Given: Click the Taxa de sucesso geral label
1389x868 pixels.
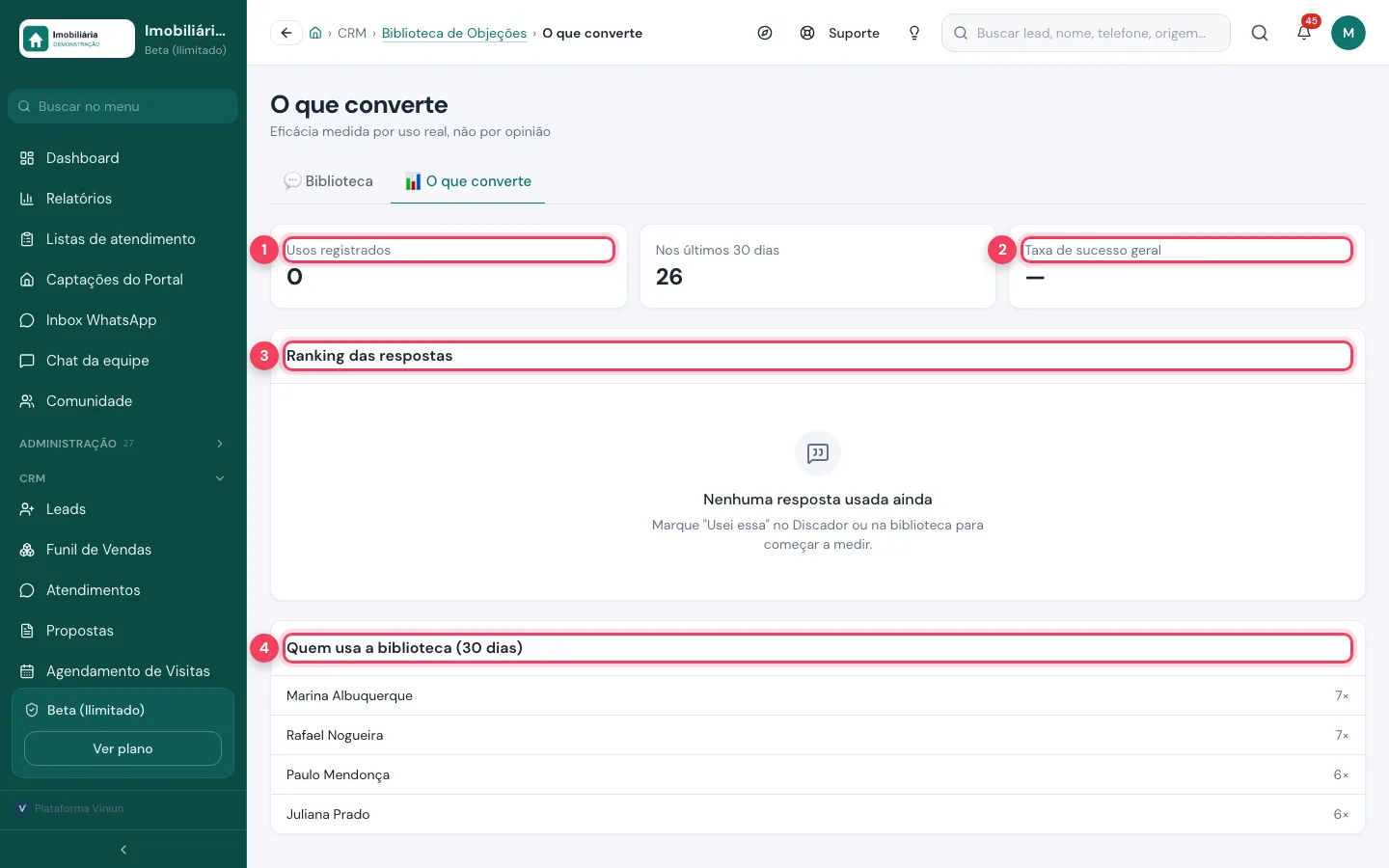Looking at the screenshot, I should pyautogui.click(x=1093, y=250).
